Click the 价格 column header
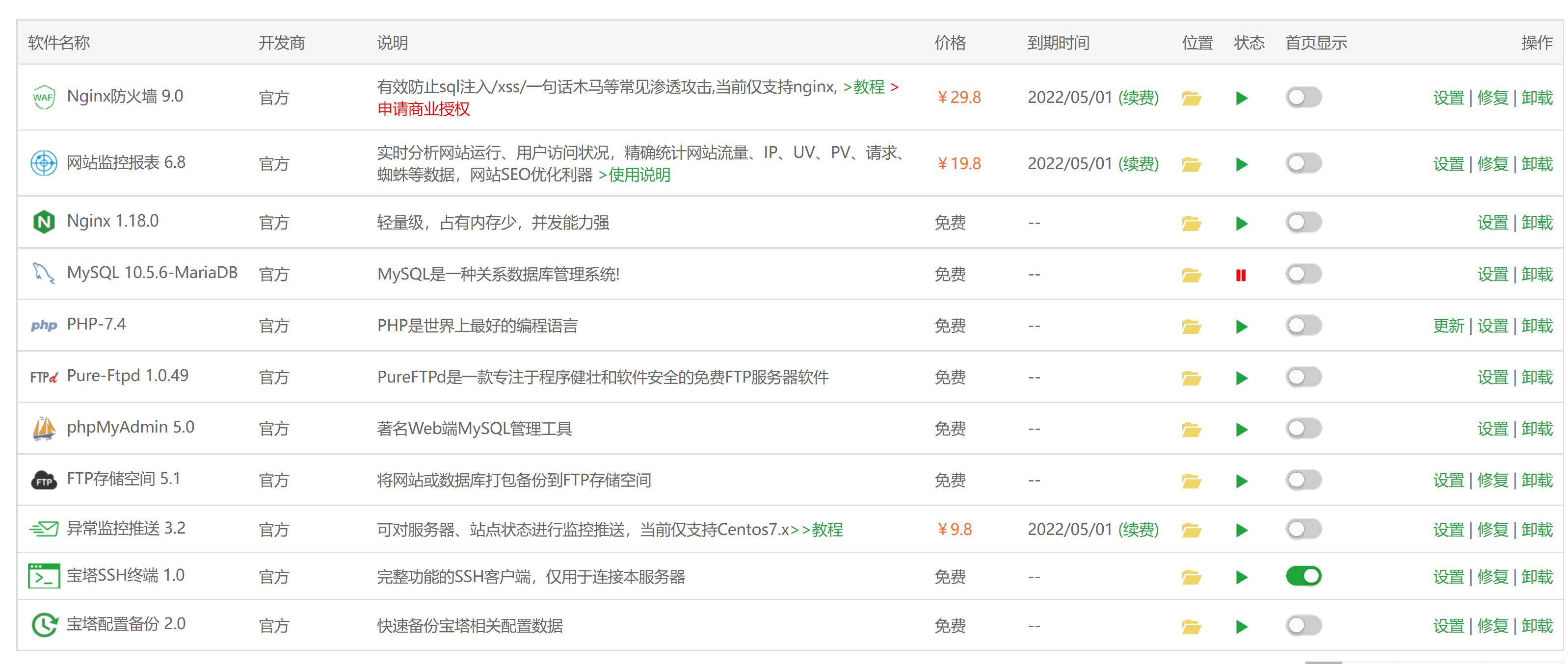 (950, 43)
